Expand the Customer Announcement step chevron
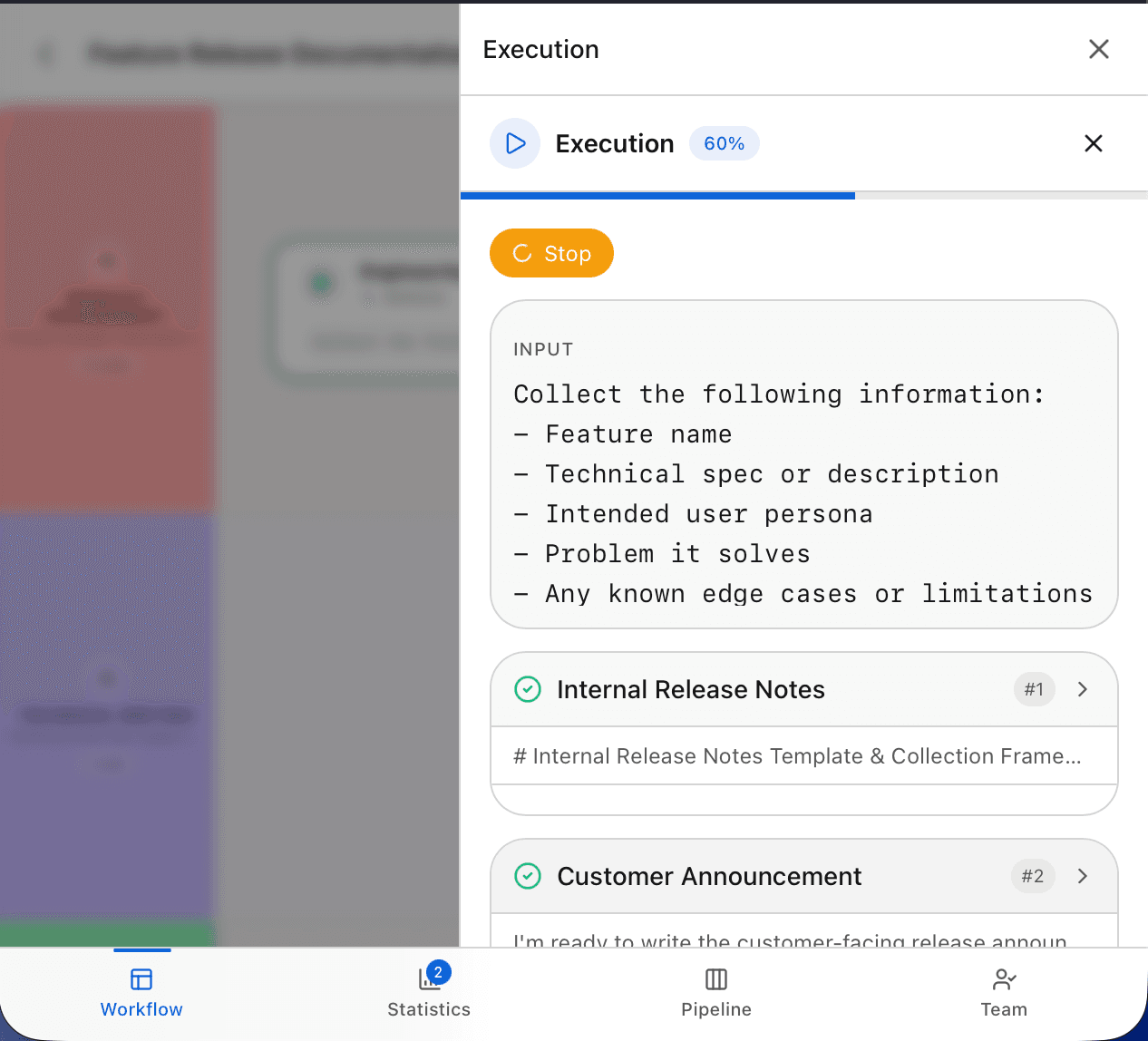The image size is (1148, 1041). (x=1083, y=876)
